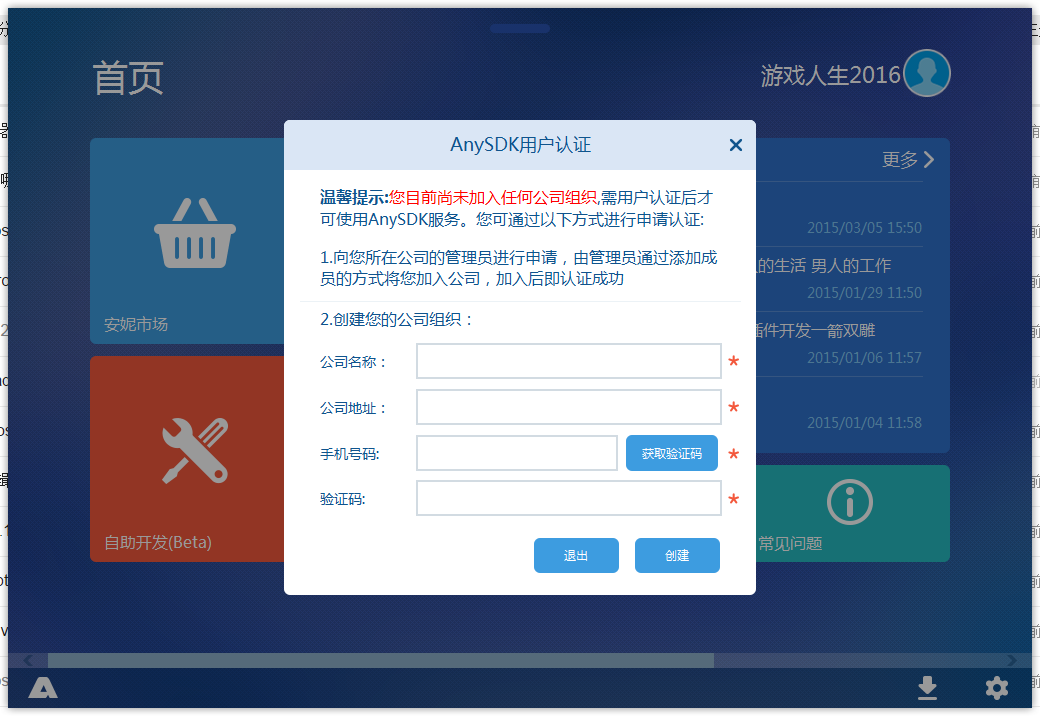Open the user avatar icon top right

click(x=925, y=73)
